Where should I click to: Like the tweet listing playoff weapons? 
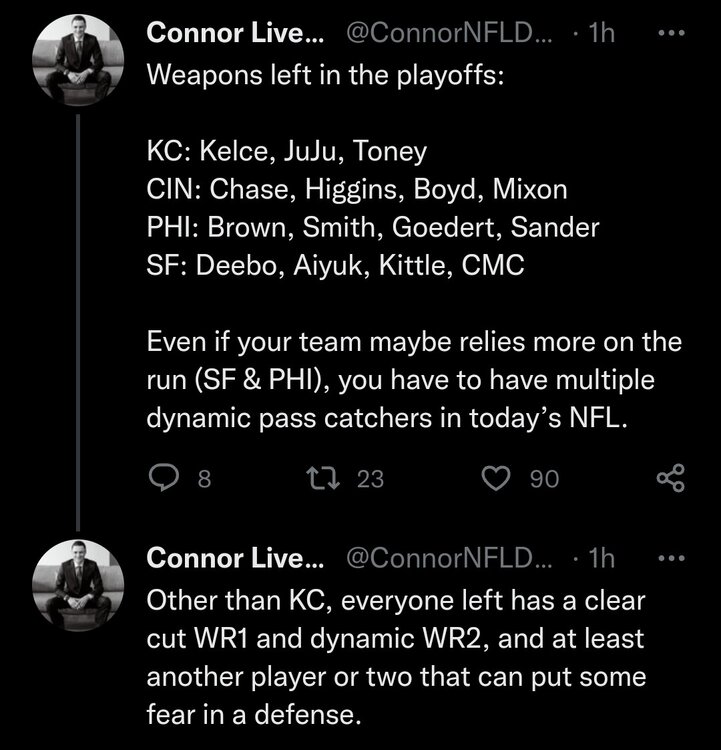tap(496, 480)
